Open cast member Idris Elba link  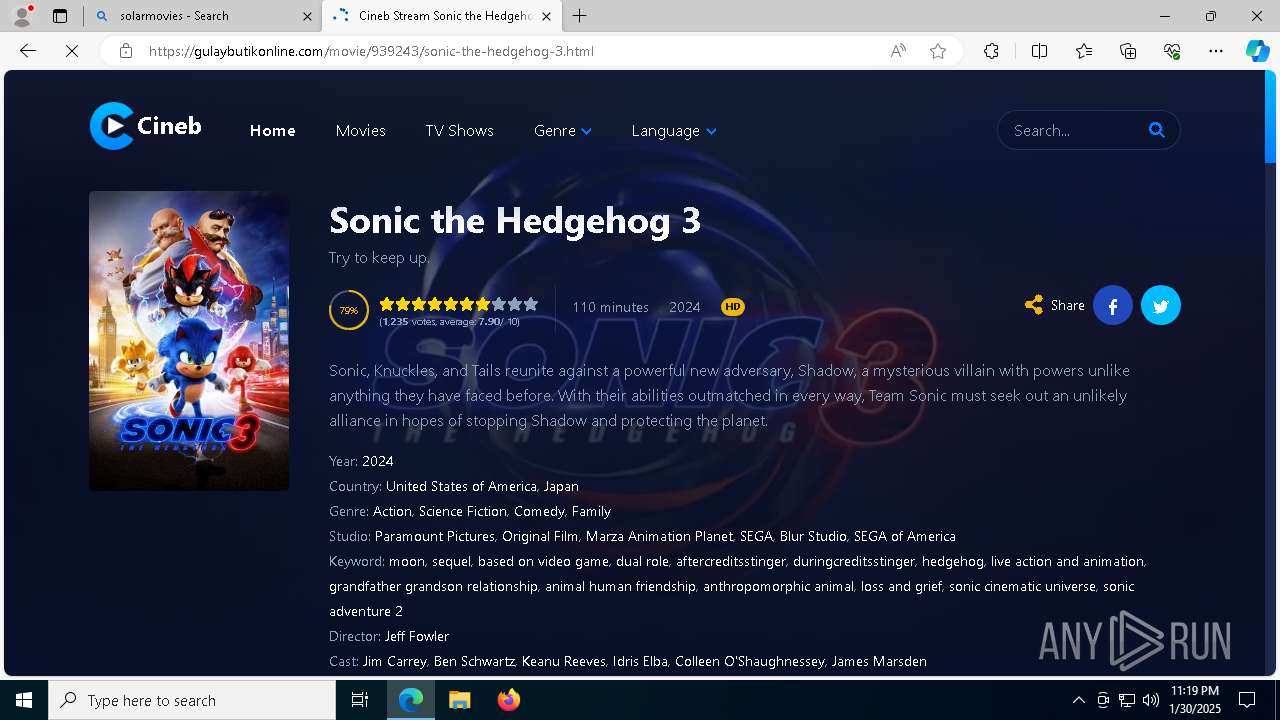pyautogui.click(x=640, y=661)
